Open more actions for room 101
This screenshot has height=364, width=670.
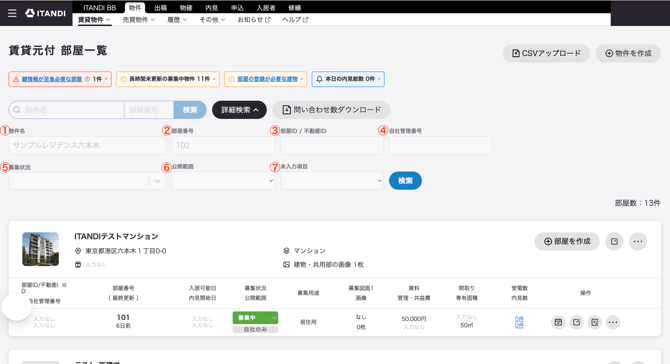613,322
